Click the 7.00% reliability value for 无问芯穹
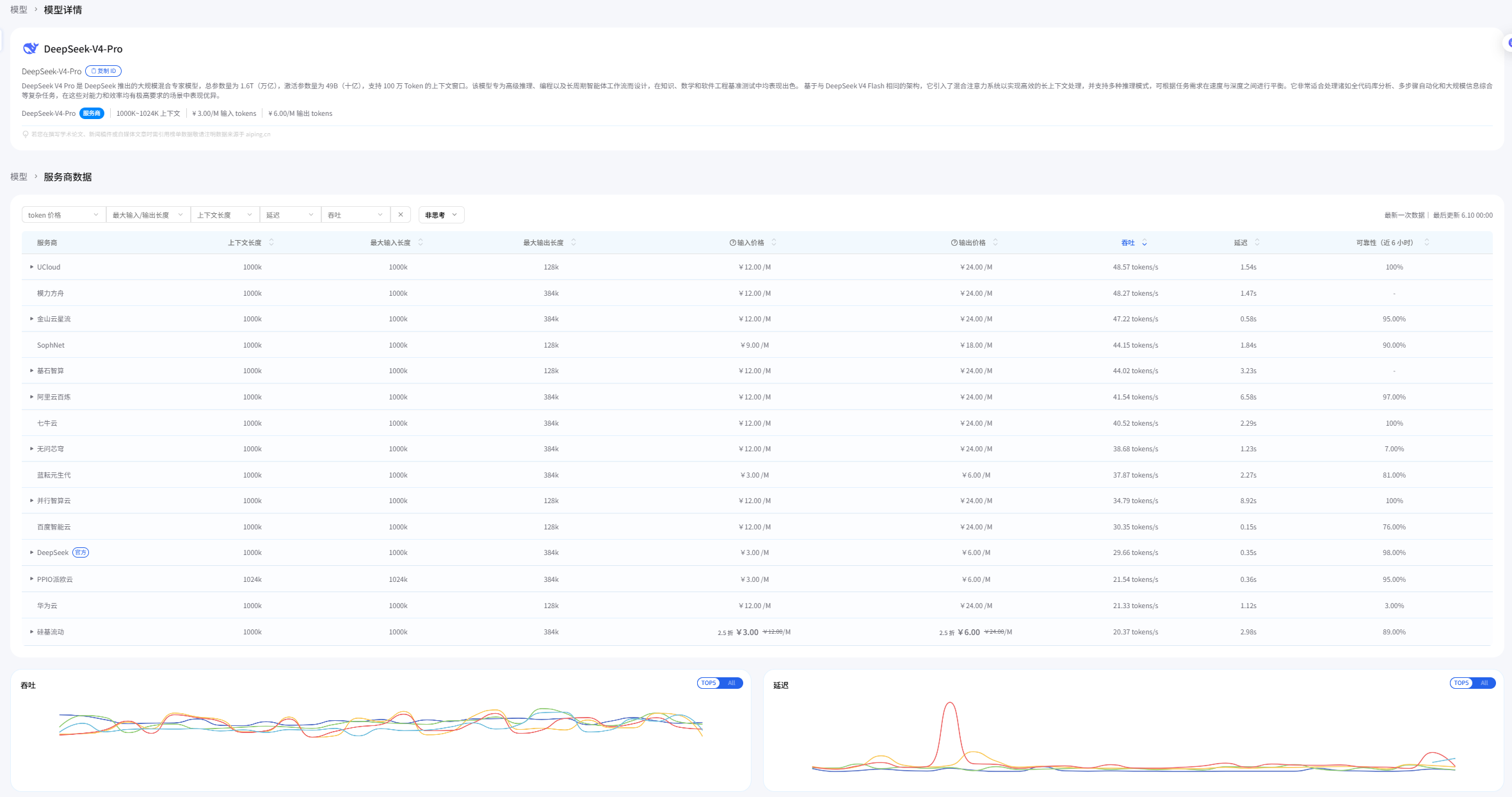1512x797 pixels. [1394, 449]
